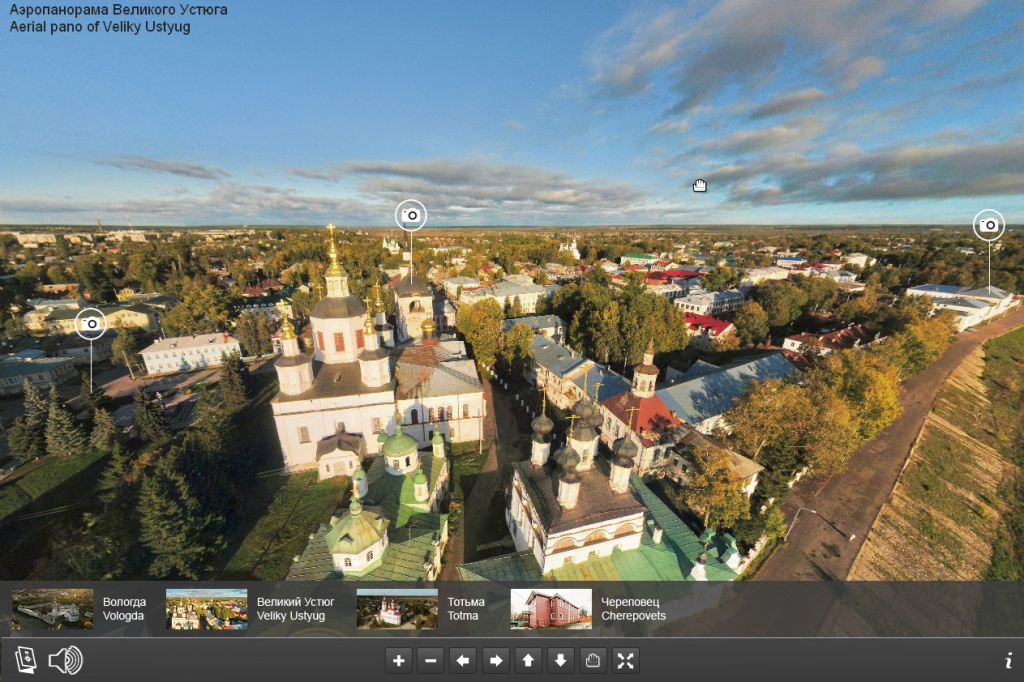Choose the Cherepovets thumbnail image

[x=551, y=609]
